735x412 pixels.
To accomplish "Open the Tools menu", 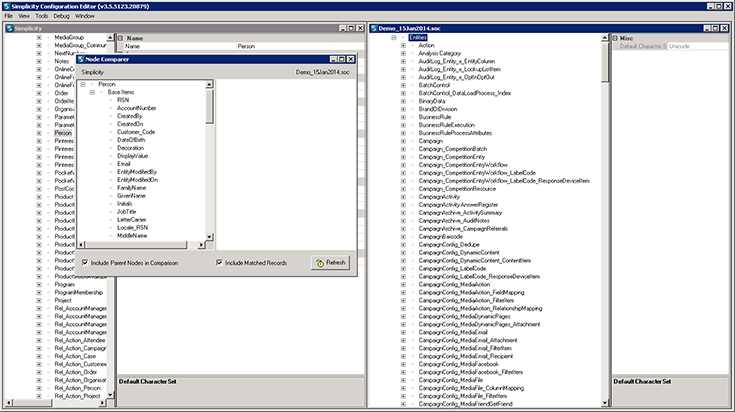I will [x=42, y=16].
